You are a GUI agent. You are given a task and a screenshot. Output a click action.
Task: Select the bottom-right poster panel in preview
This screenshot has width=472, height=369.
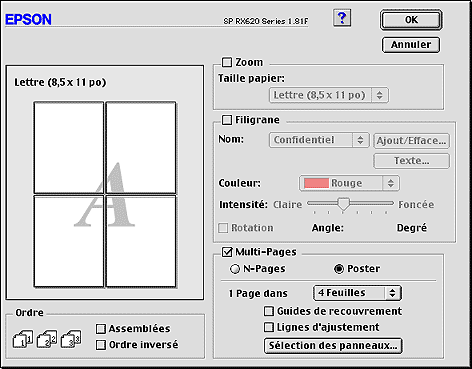pyautogui.click(x=141, y=241)
